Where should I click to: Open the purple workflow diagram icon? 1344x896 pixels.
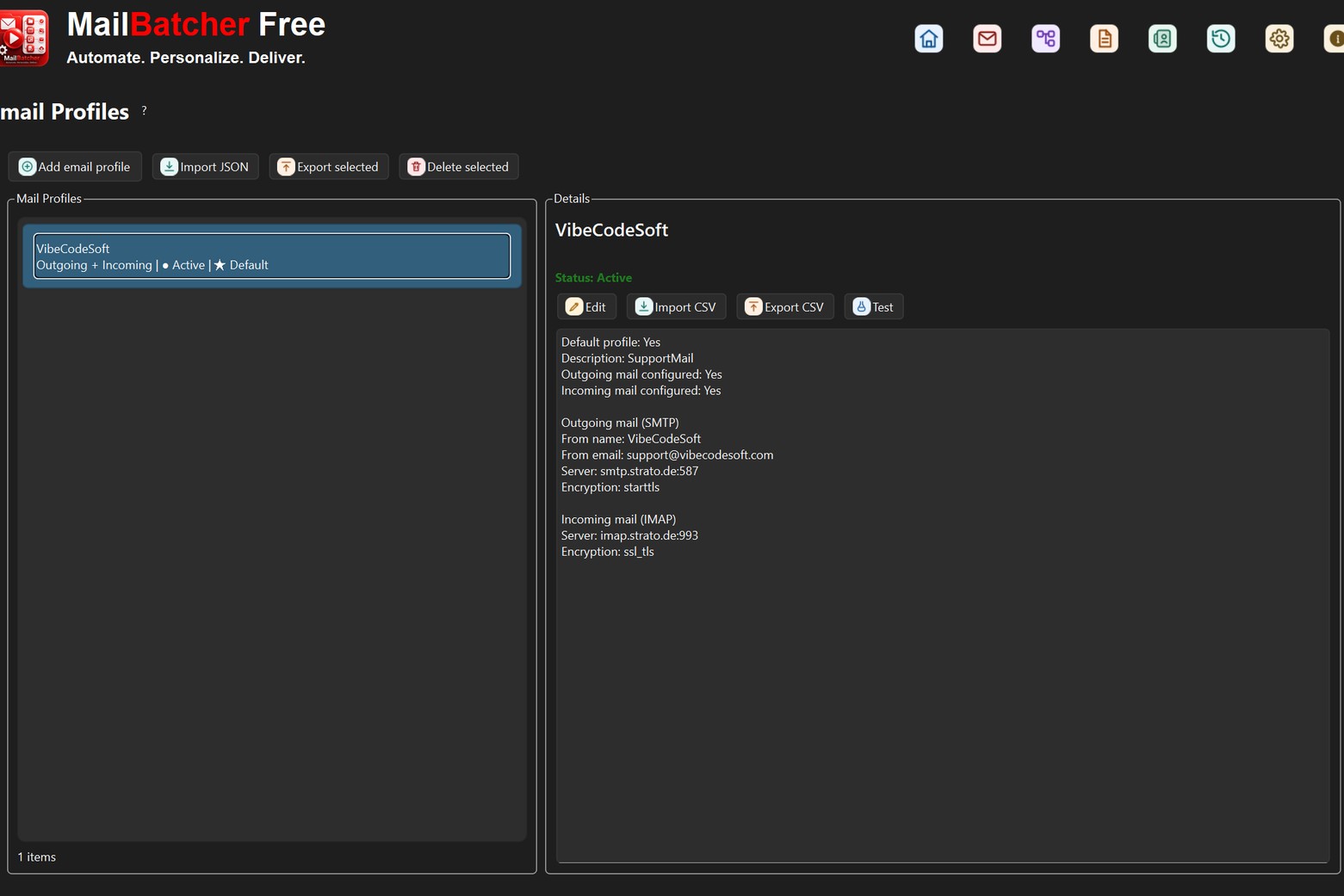(1045, 39)
